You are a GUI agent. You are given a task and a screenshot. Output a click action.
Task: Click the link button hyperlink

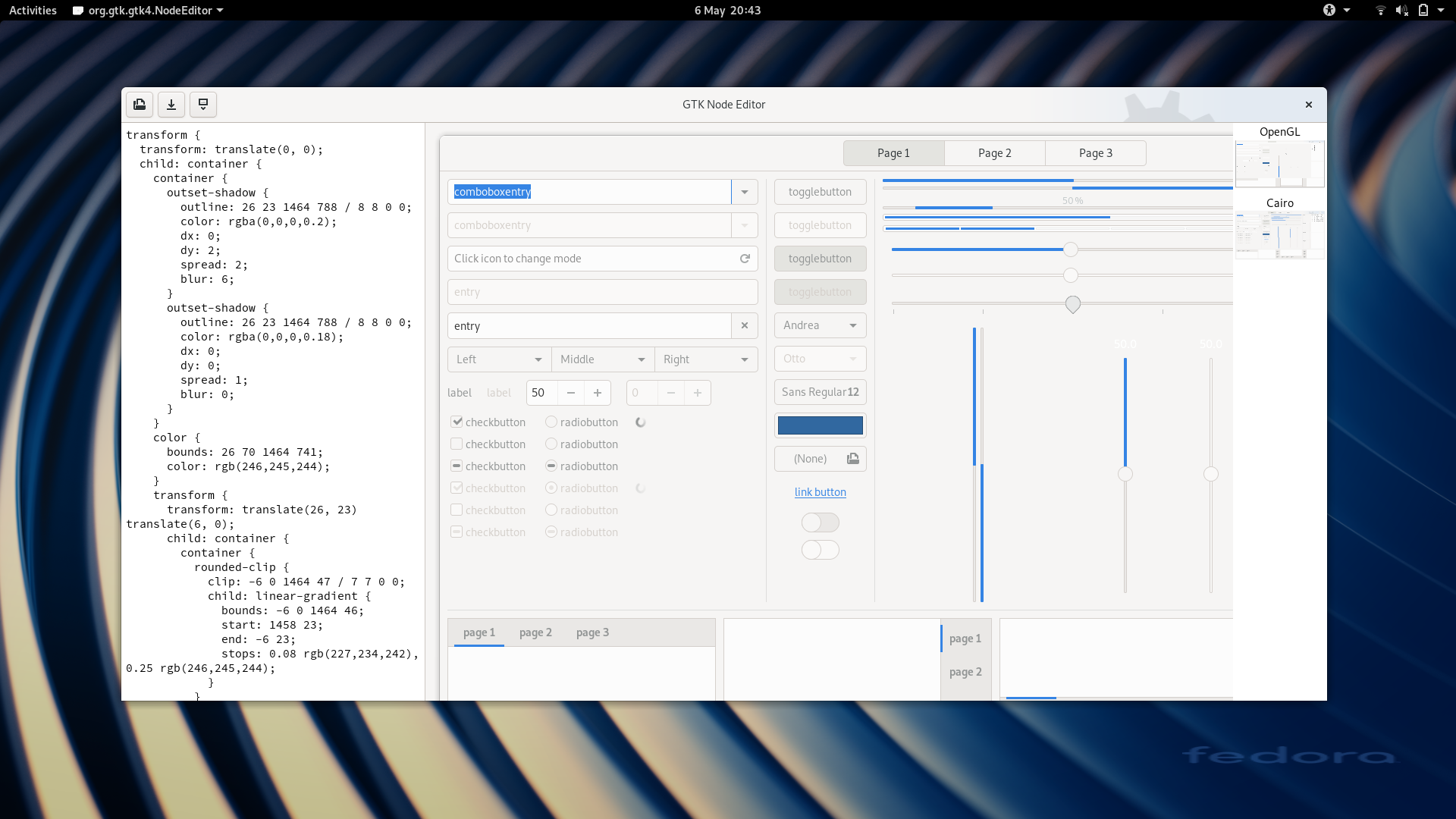coord(820,491)
